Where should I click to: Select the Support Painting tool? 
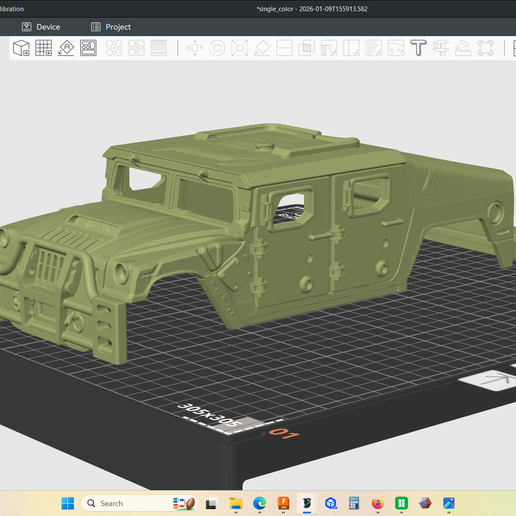pyautogui.click(x=329, y=48)
